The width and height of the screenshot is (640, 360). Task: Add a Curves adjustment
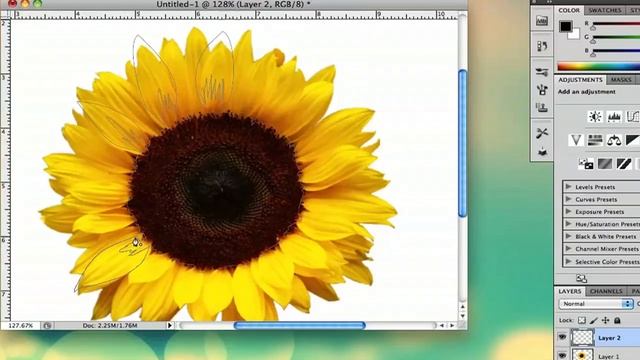[x=633, y=117]
